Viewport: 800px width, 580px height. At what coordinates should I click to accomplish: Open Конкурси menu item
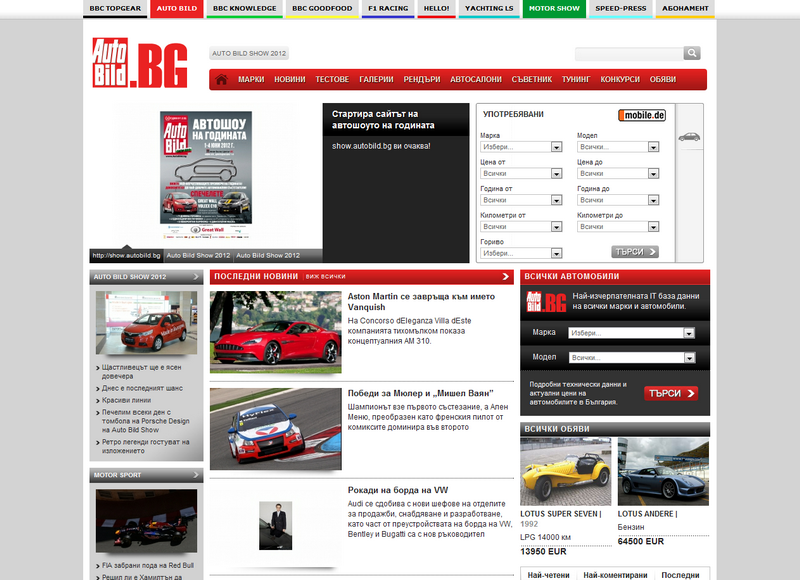(x=620, y=80)
